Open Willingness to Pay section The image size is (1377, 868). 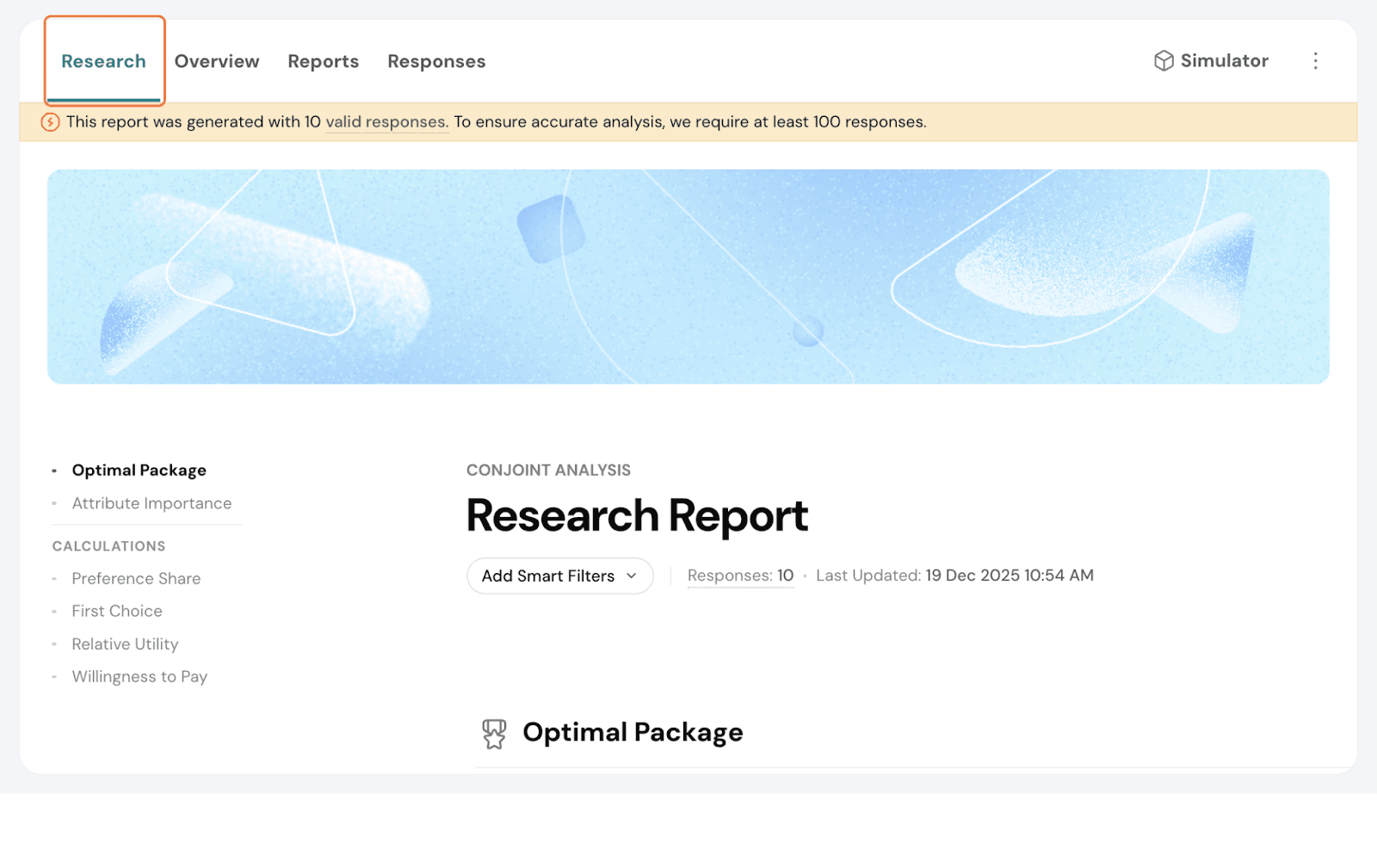[139, 677]
